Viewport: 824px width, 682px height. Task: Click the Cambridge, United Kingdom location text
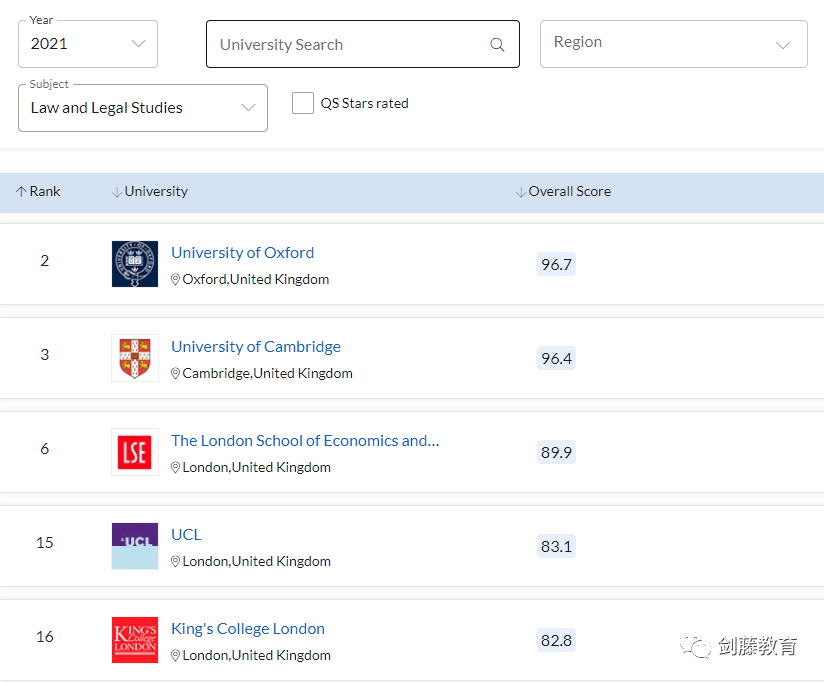pyautogui.click(x=267, y=374)
